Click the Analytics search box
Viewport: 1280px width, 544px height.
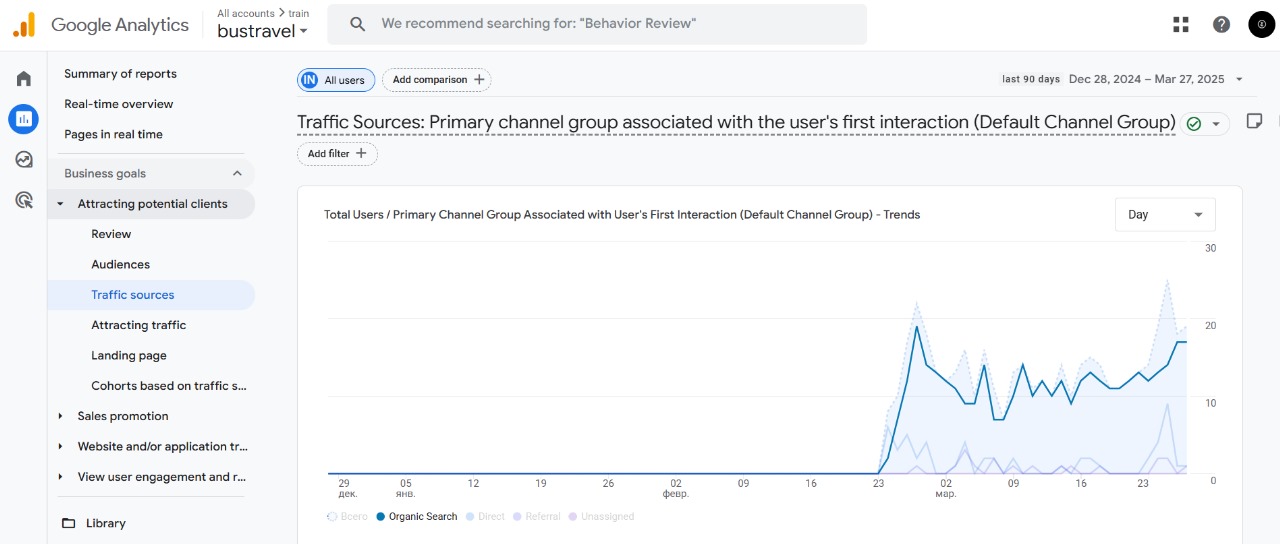[597, 24]
